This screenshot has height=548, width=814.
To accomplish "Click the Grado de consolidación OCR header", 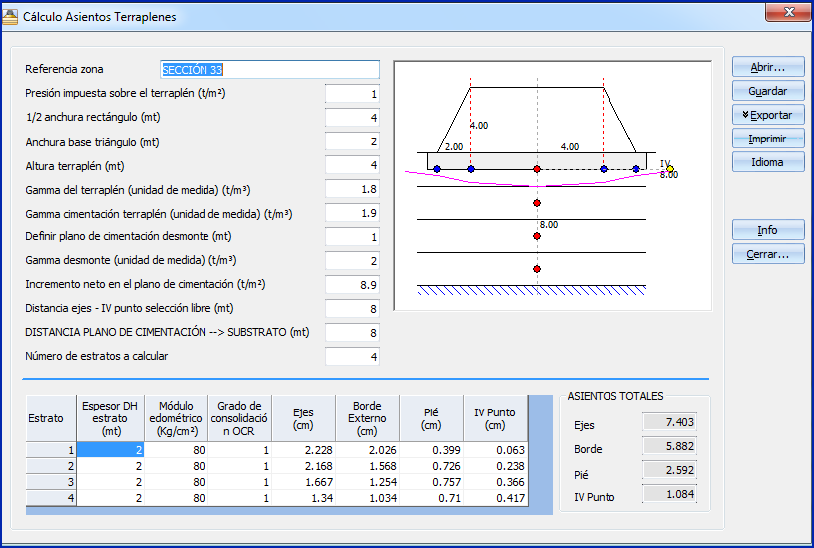I will point(239,418).
